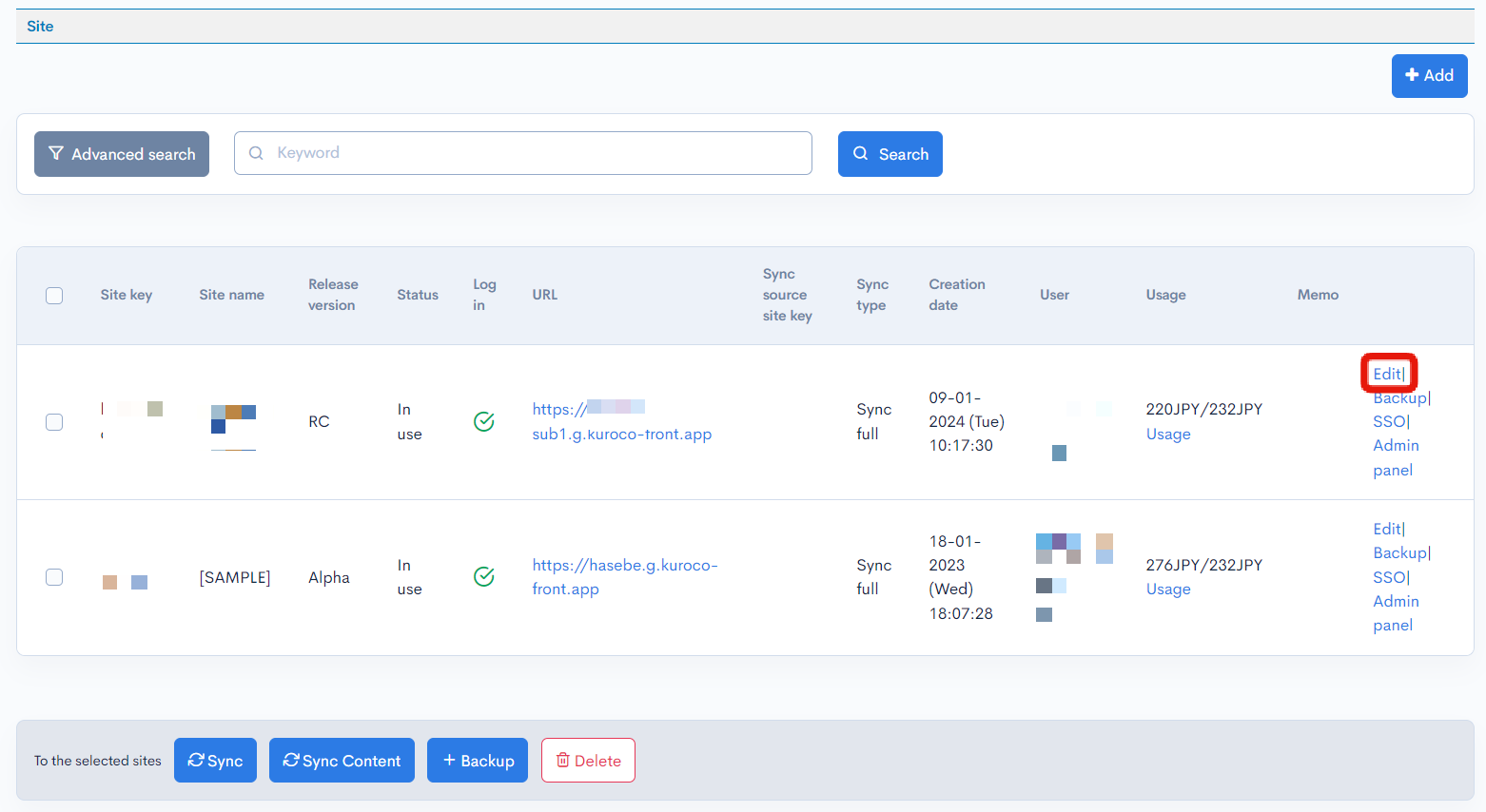This screenshot has height=812, width=1486.
Task: Click the Site breadcrumb heading
Action: coord(40,27)
